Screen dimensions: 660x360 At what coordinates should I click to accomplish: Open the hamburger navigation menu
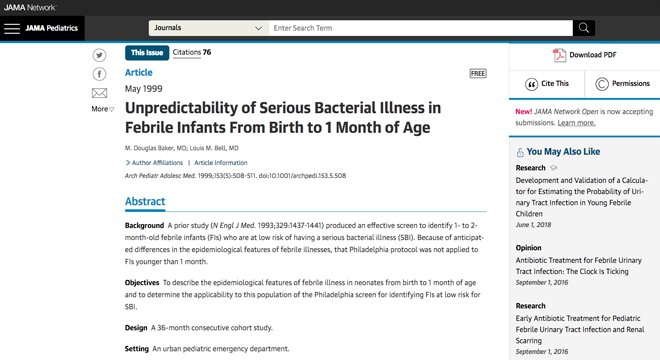[x=12, y=29]
